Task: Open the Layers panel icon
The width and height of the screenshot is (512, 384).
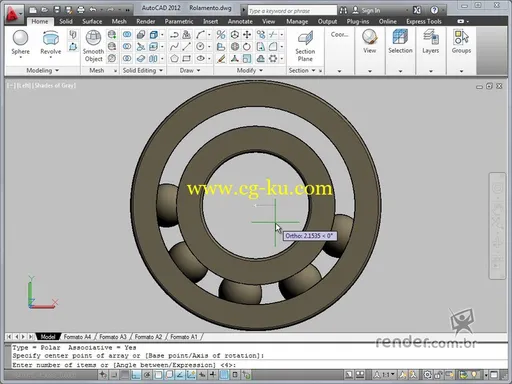Action: tap(430, 37)
